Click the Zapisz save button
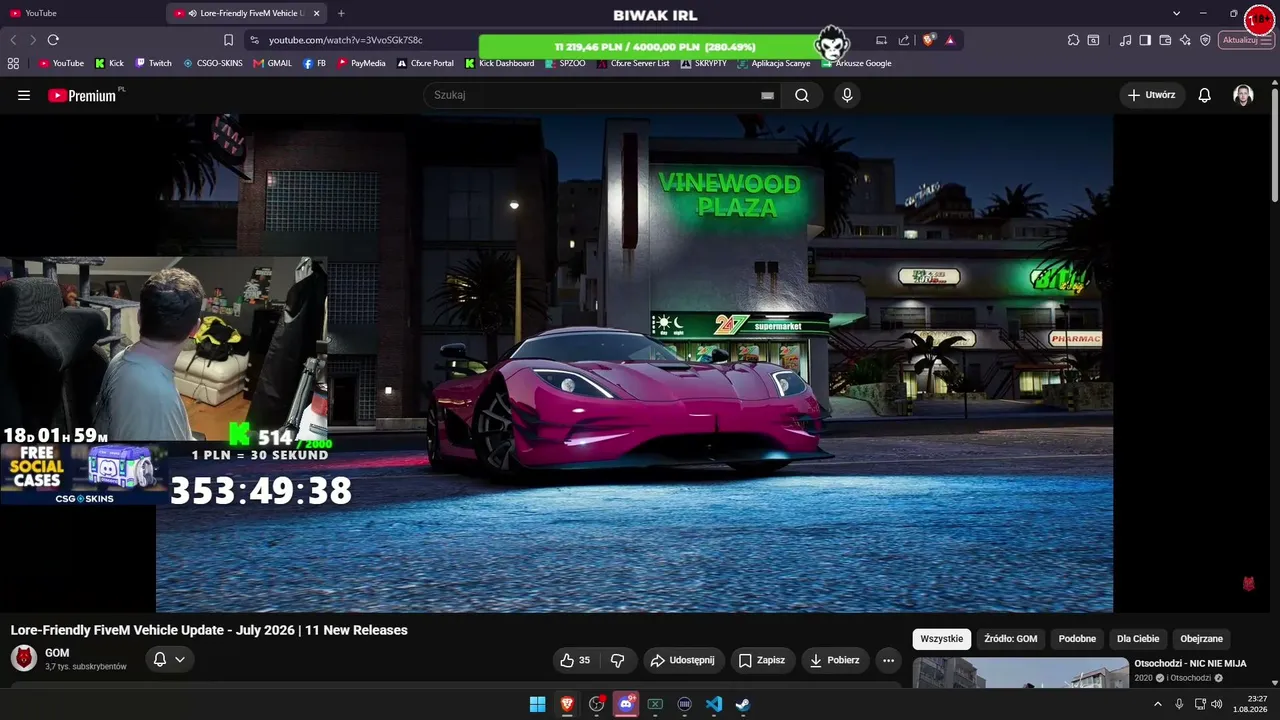The height and width of the screenshot is (720, 1280). click(x=762, y=660)
